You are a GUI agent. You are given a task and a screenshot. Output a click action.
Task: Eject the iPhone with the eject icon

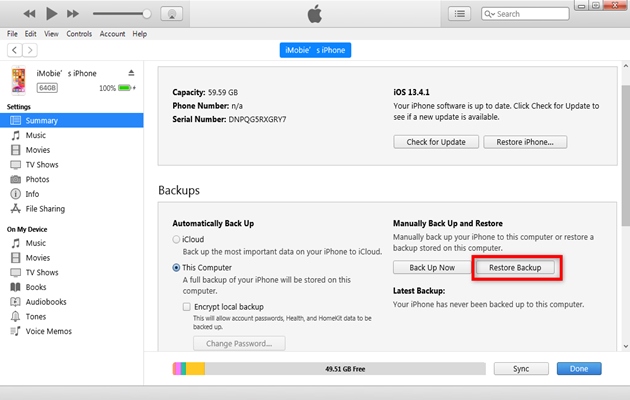131,73
